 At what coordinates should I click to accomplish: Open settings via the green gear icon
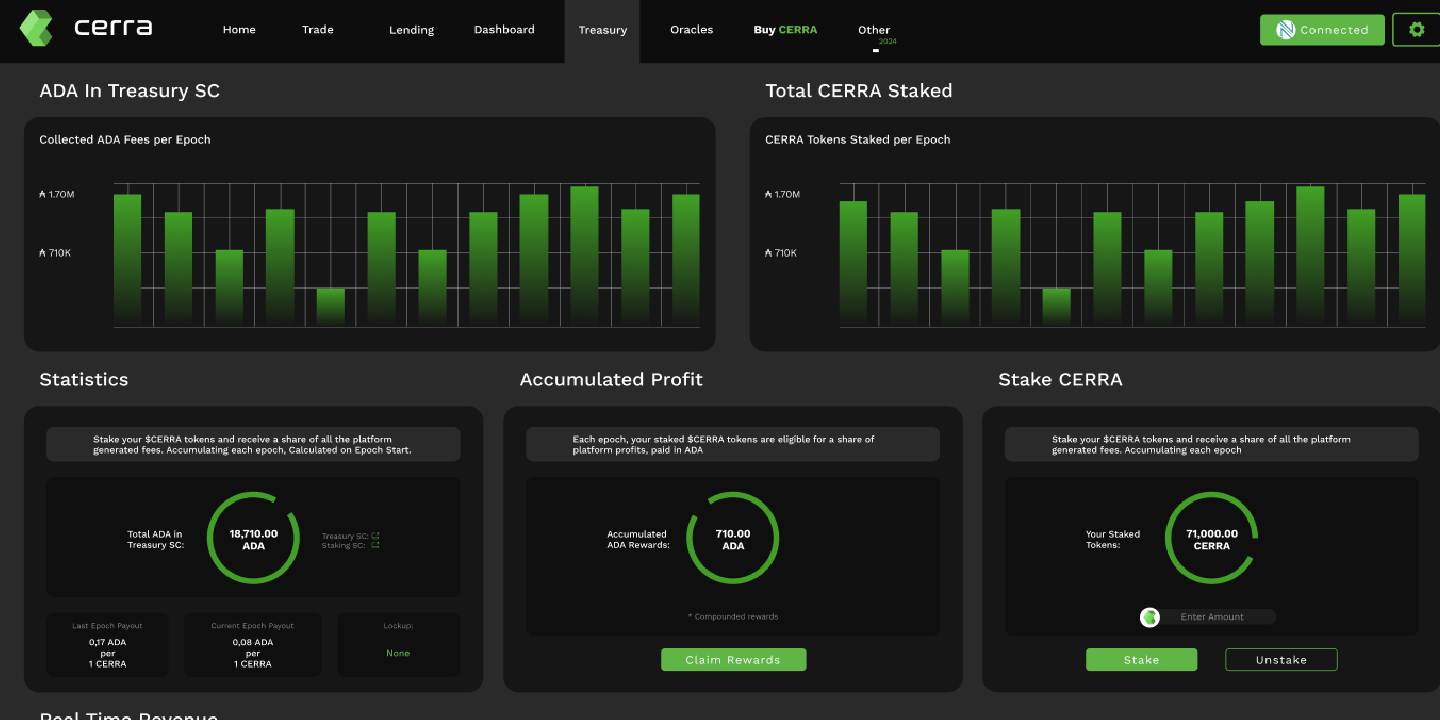click(1416, 30)
